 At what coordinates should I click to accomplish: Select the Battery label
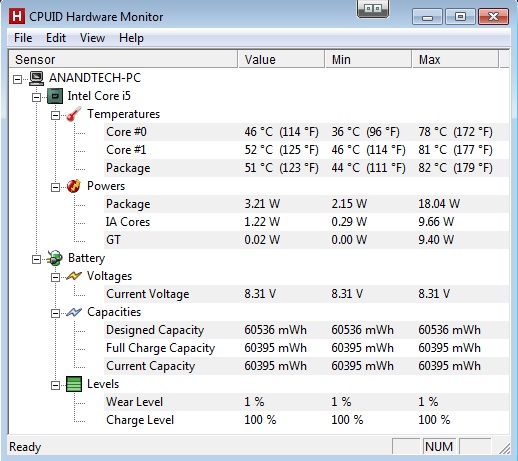pos(86,258)
